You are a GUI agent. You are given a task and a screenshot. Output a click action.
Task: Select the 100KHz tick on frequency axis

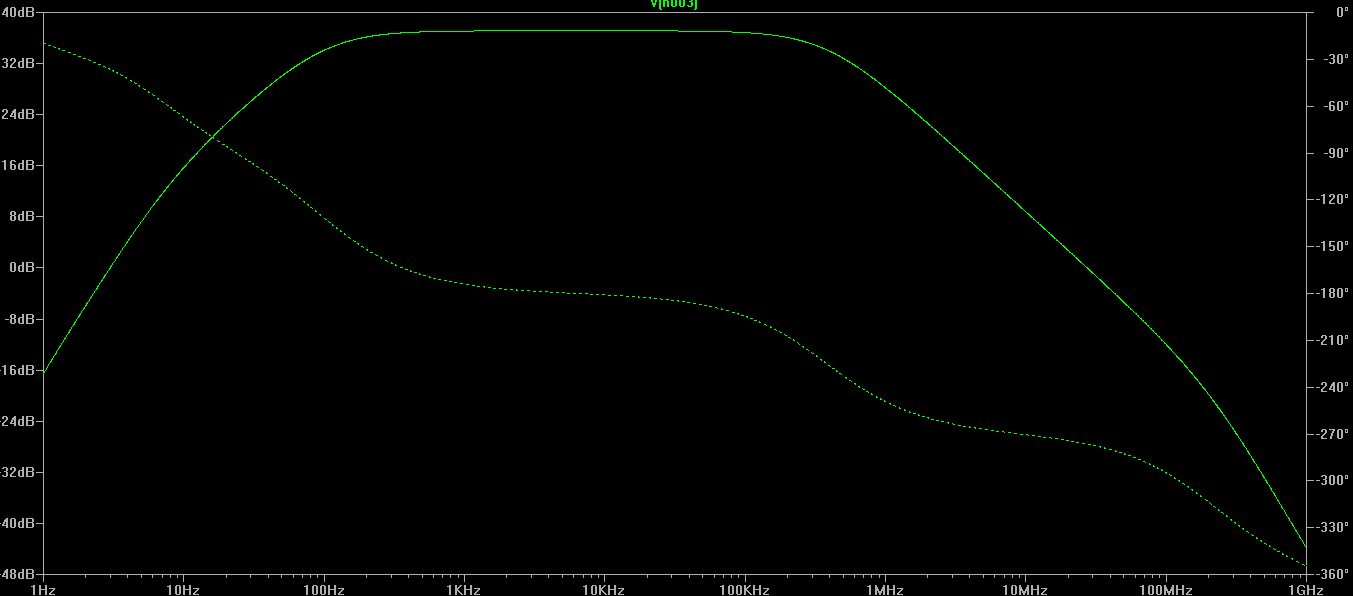(744, 590)
